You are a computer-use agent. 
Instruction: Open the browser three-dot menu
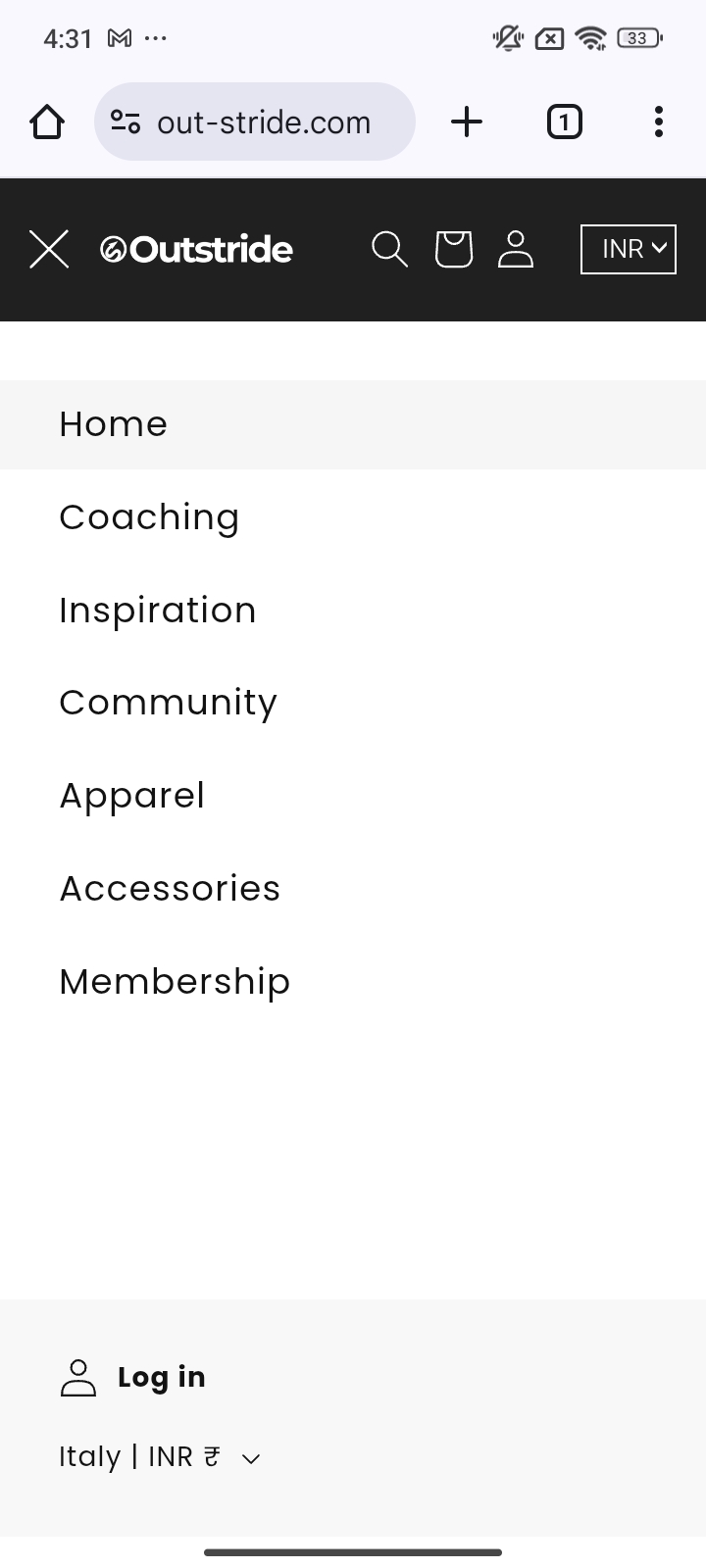point(659,122)
